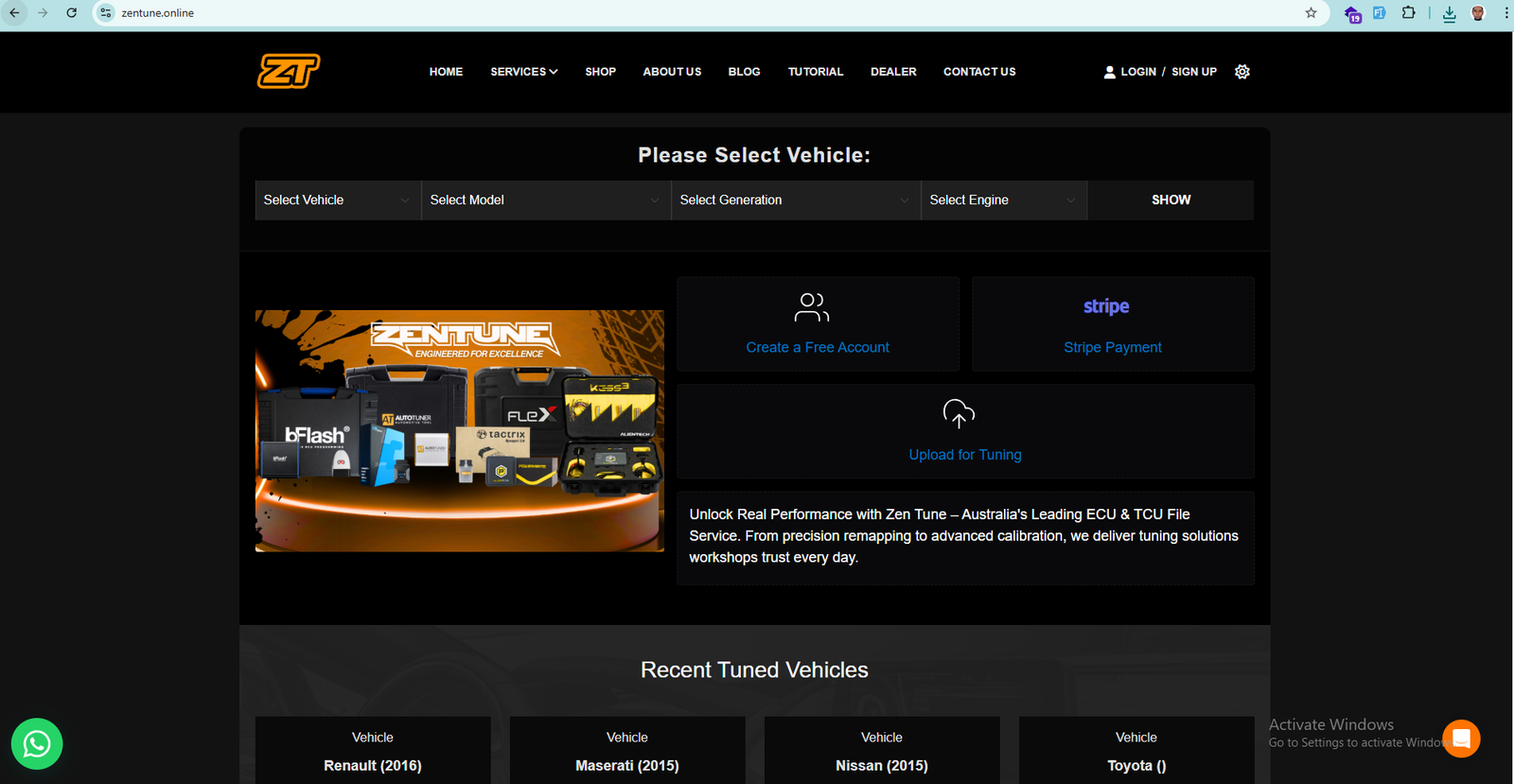Open the Contact Us page
Image resolution: width=1514 pixels, height=784 pixels.
point(979,72)
